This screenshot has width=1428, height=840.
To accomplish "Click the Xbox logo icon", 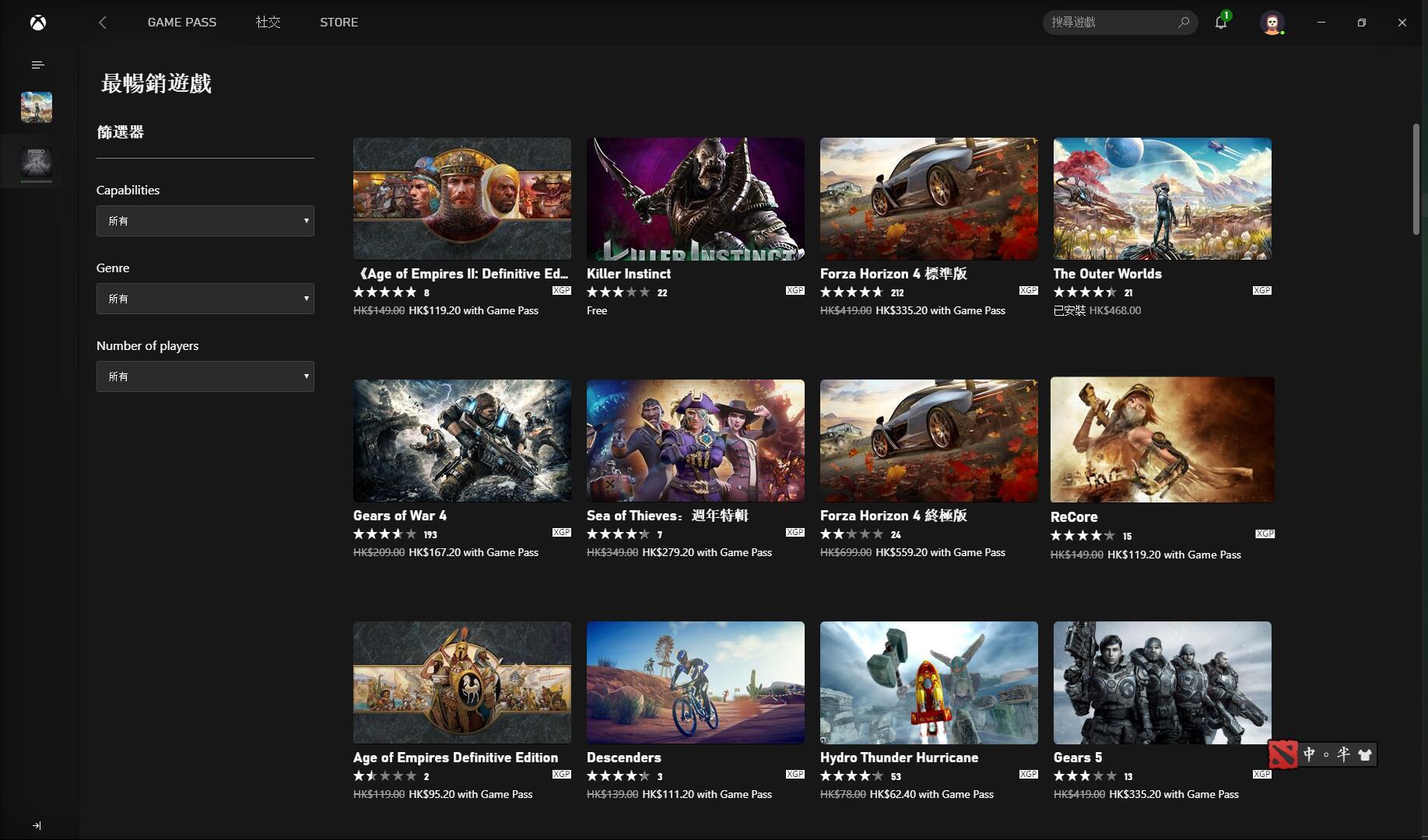I will point(37,23).
